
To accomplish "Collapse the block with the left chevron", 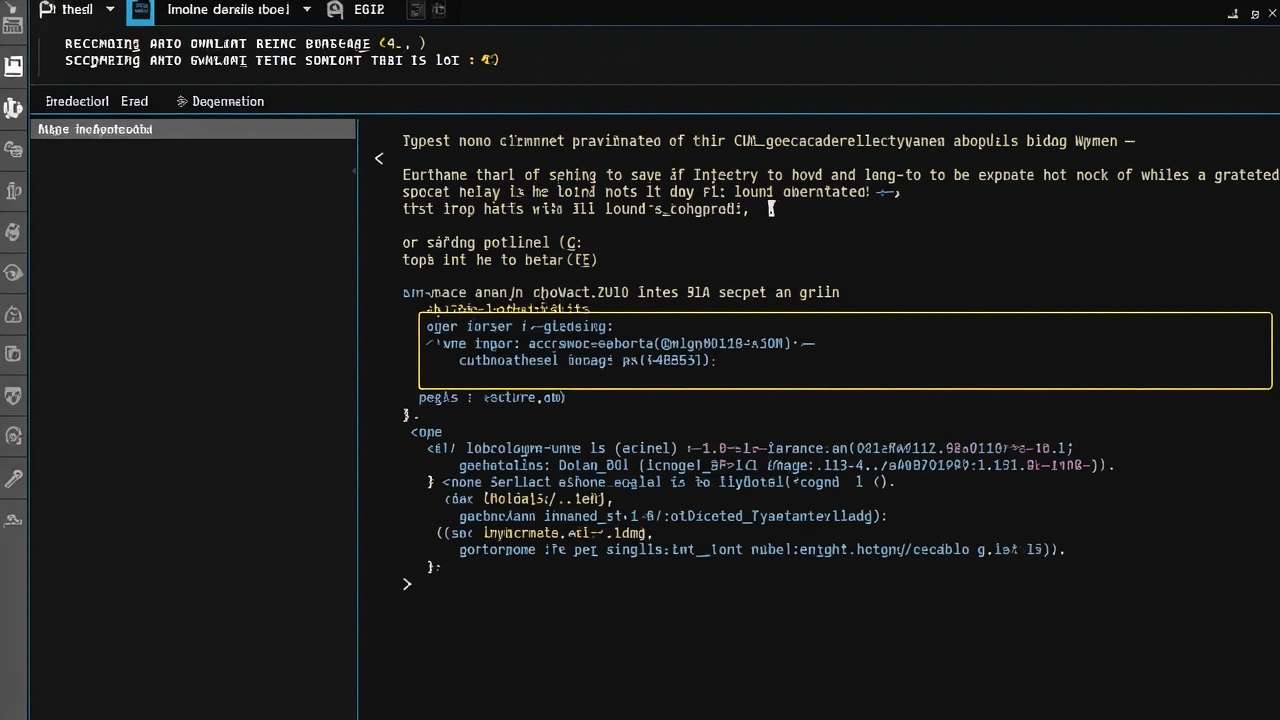I will coord(379,158).
